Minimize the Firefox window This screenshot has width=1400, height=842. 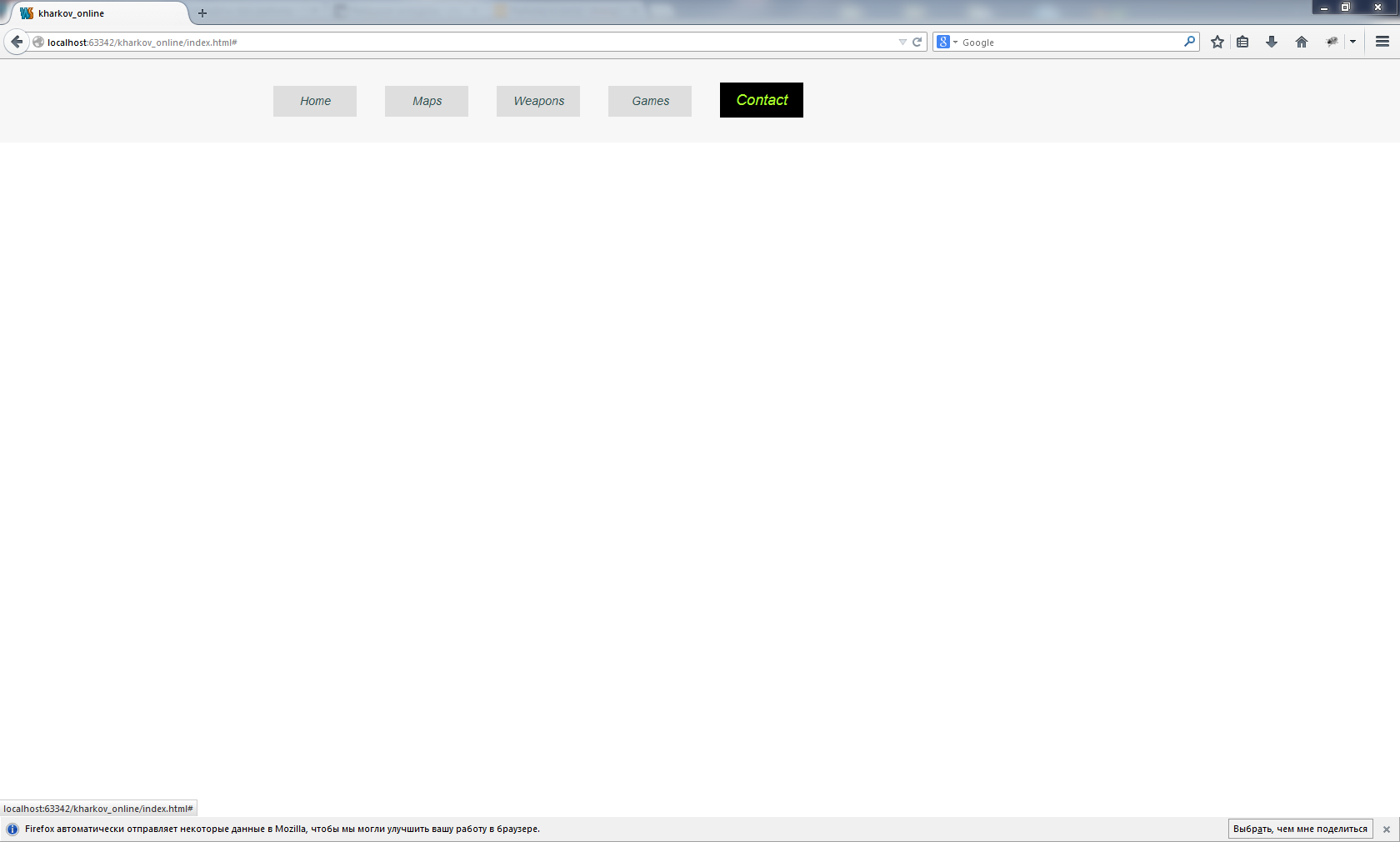click(1323, 7)
